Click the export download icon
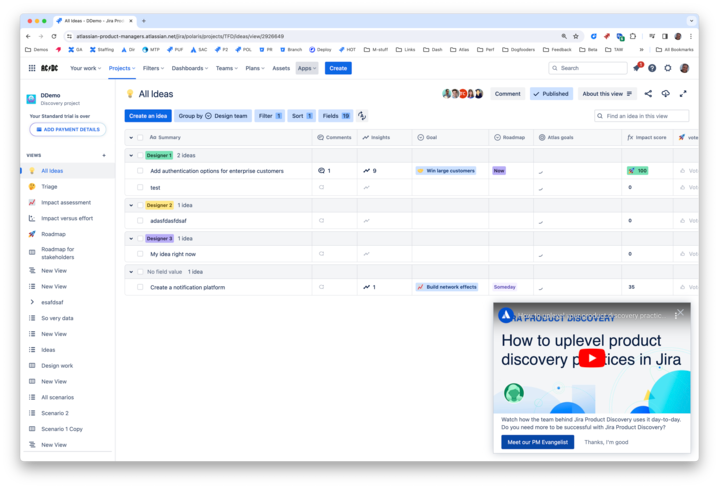 [x=665, y=94]
